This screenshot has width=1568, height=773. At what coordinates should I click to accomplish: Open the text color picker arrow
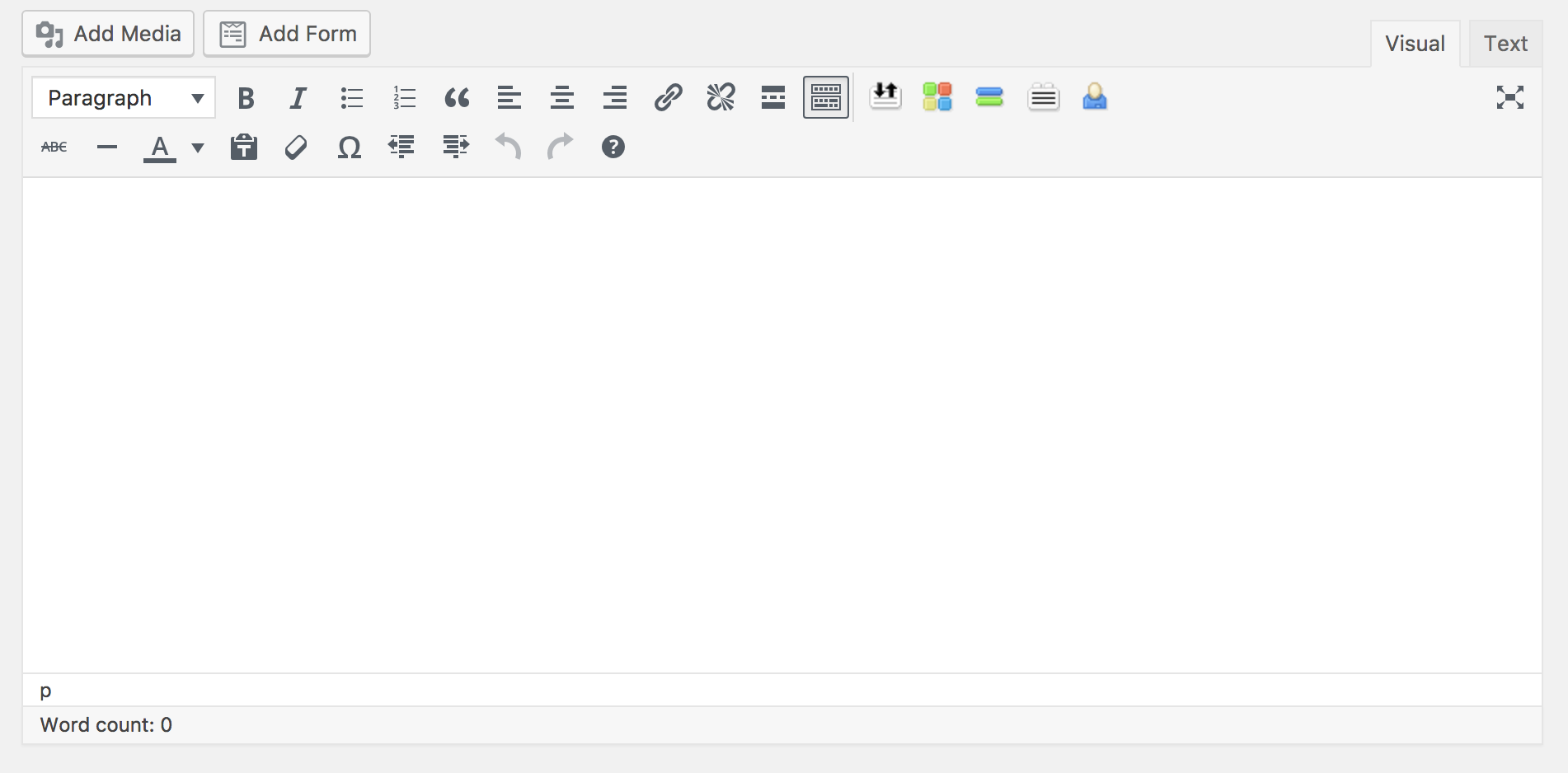(x=198, y=148)
